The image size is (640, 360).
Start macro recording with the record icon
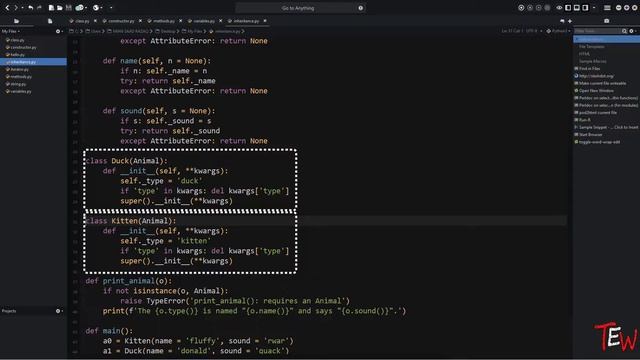tap(521, 8)
